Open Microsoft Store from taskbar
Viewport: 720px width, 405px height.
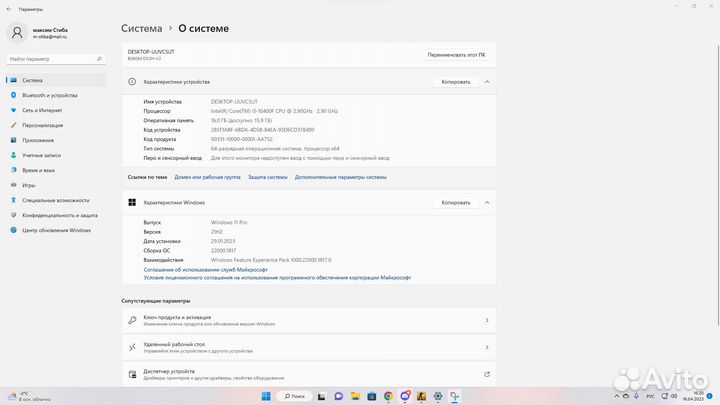pos(371,396)
